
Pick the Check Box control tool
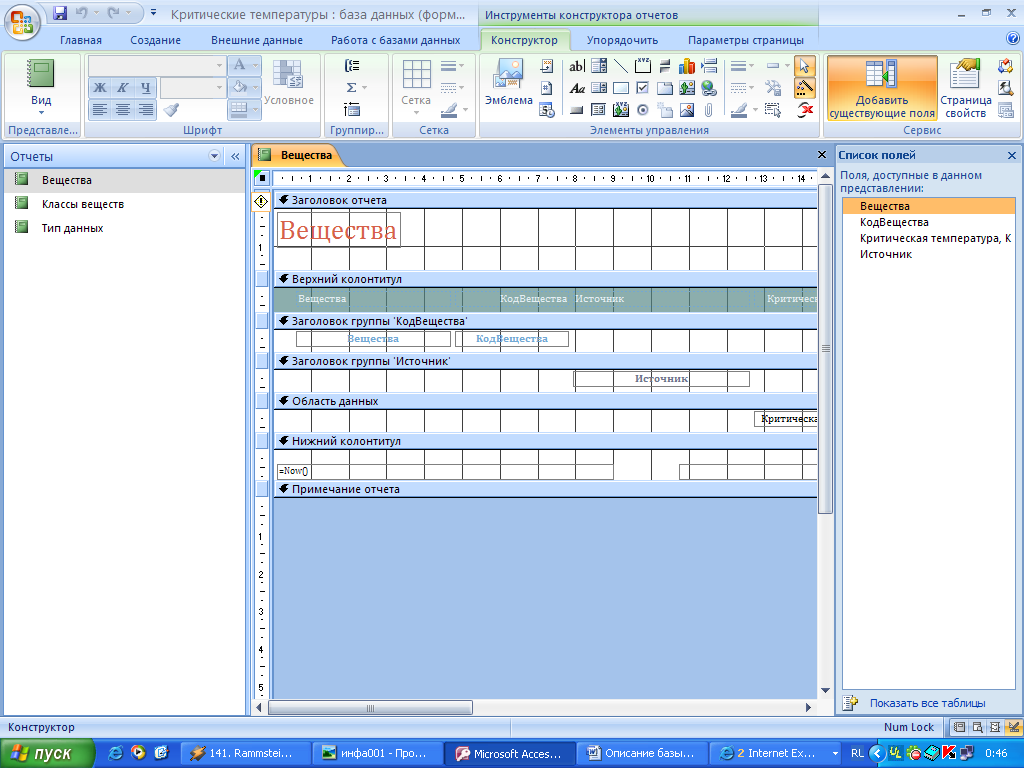tap(643, 88)
